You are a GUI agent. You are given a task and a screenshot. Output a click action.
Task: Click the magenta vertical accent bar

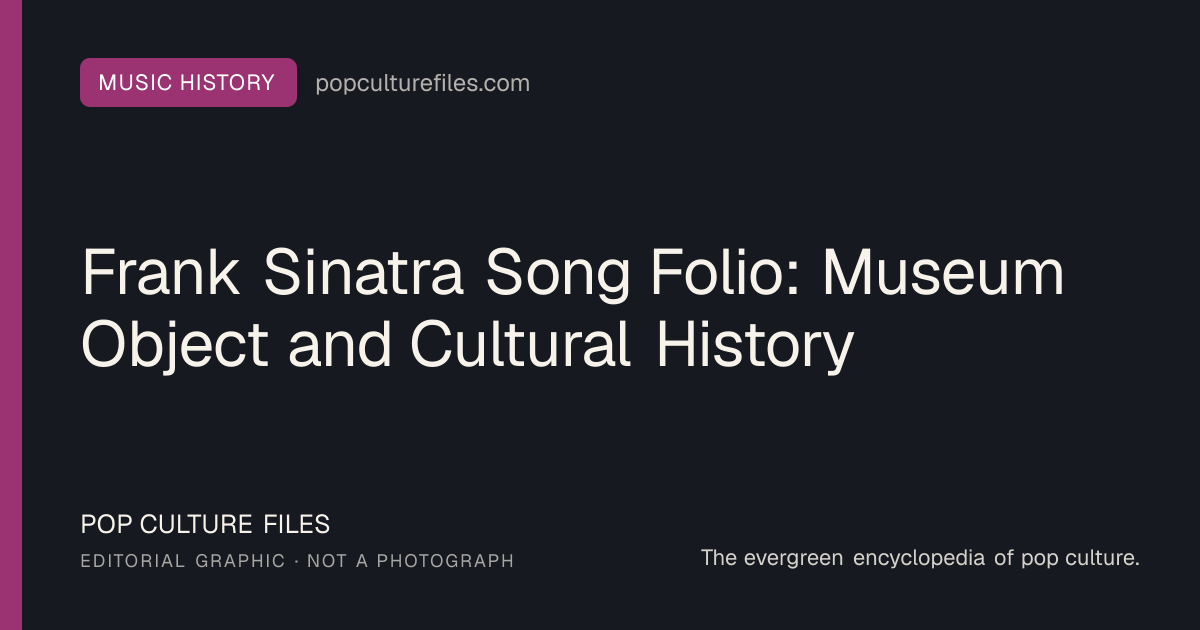pyautogui.click(x=11, y=315)
